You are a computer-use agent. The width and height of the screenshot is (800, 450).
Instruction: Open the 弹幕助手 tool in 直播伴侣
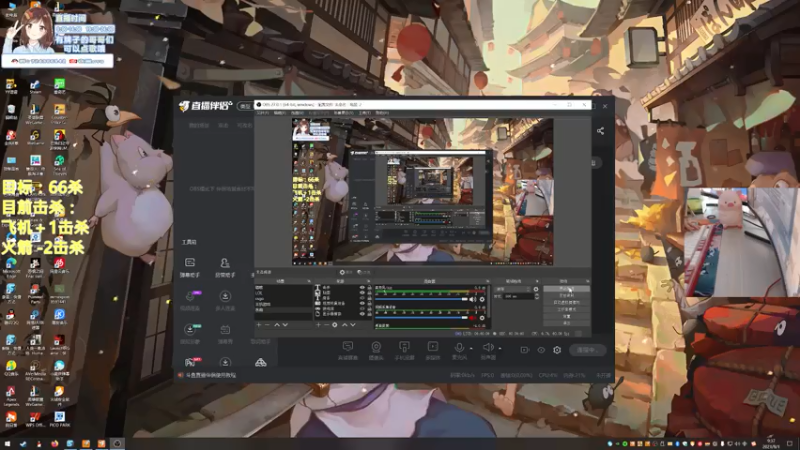tap(190, 267)
